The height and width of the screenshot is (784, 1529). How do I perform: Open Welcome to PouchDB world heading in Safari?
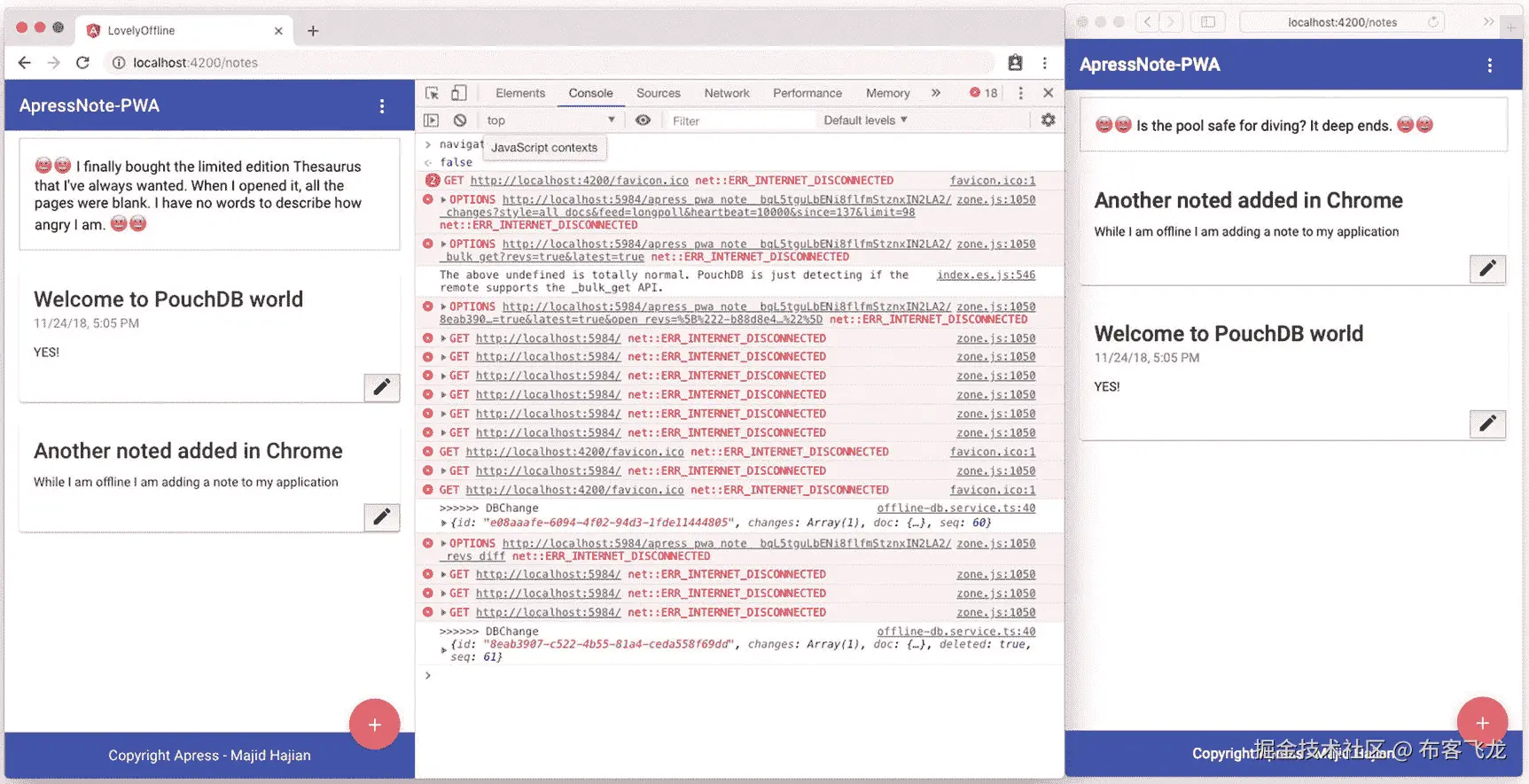(1229, 334)
